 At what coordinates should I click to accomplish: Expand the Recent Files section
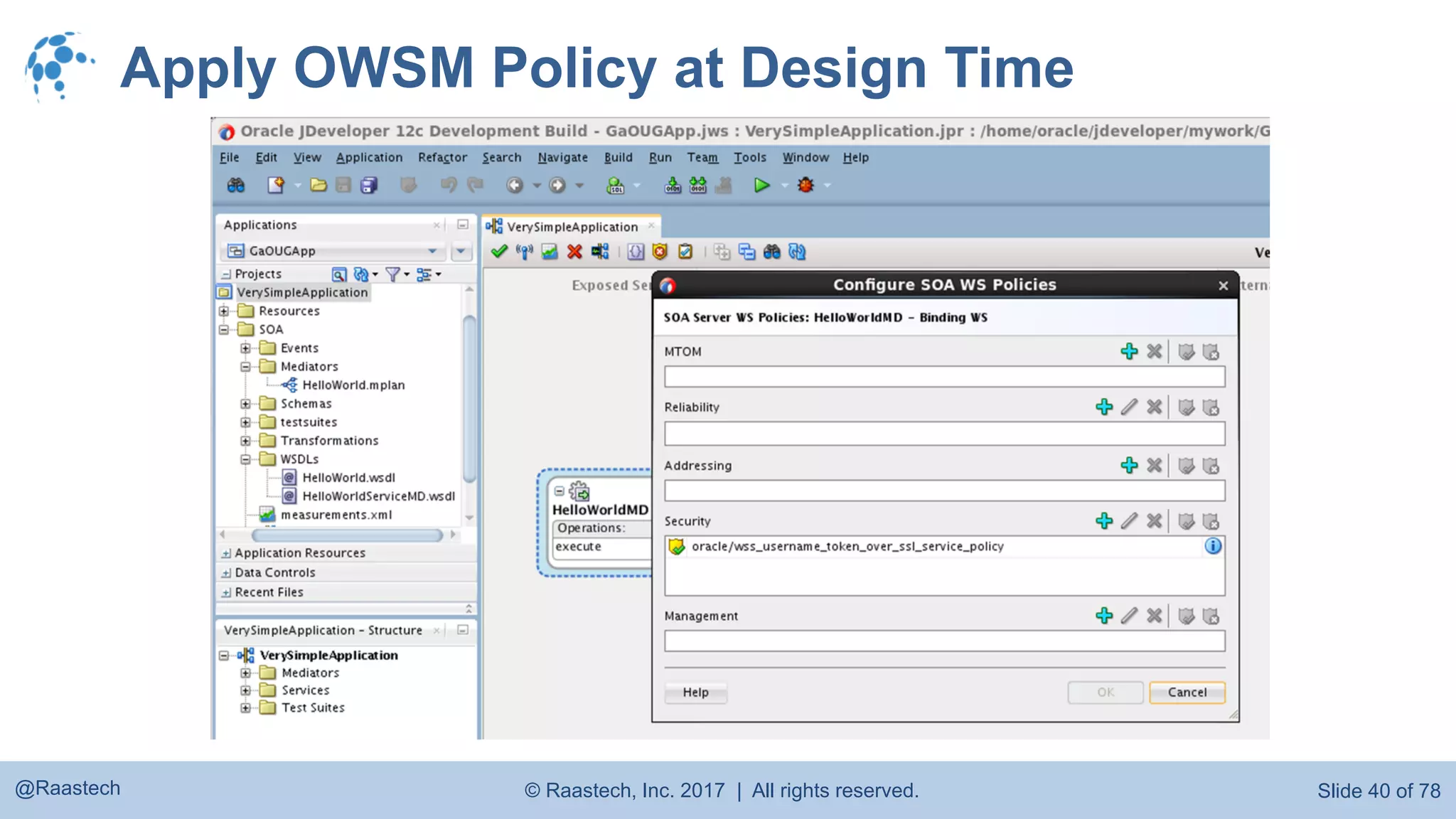click(x=226, y=592)
